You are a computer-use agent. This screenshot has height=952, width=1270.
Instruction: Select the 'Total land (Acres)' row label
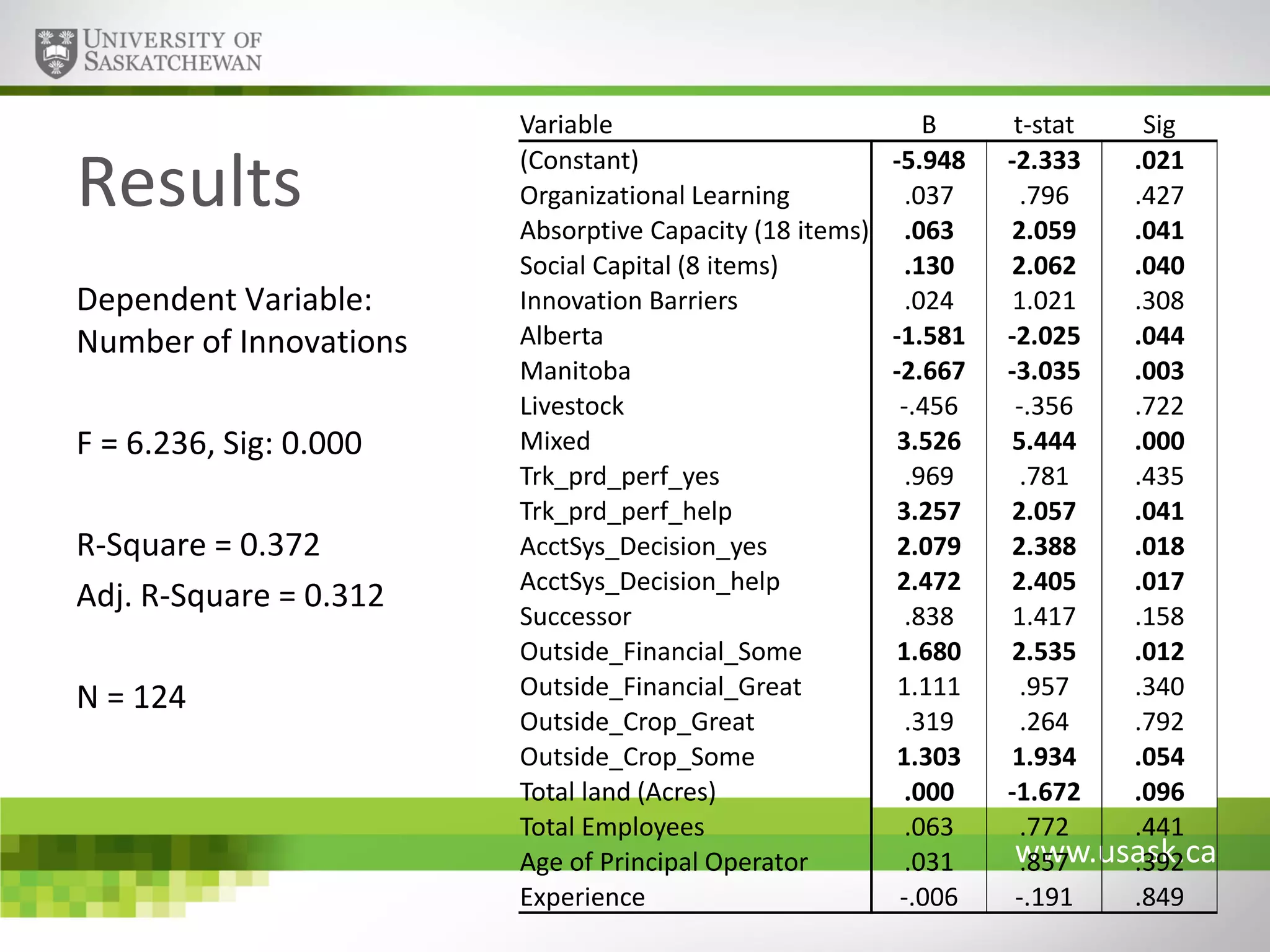click(618, 792)
